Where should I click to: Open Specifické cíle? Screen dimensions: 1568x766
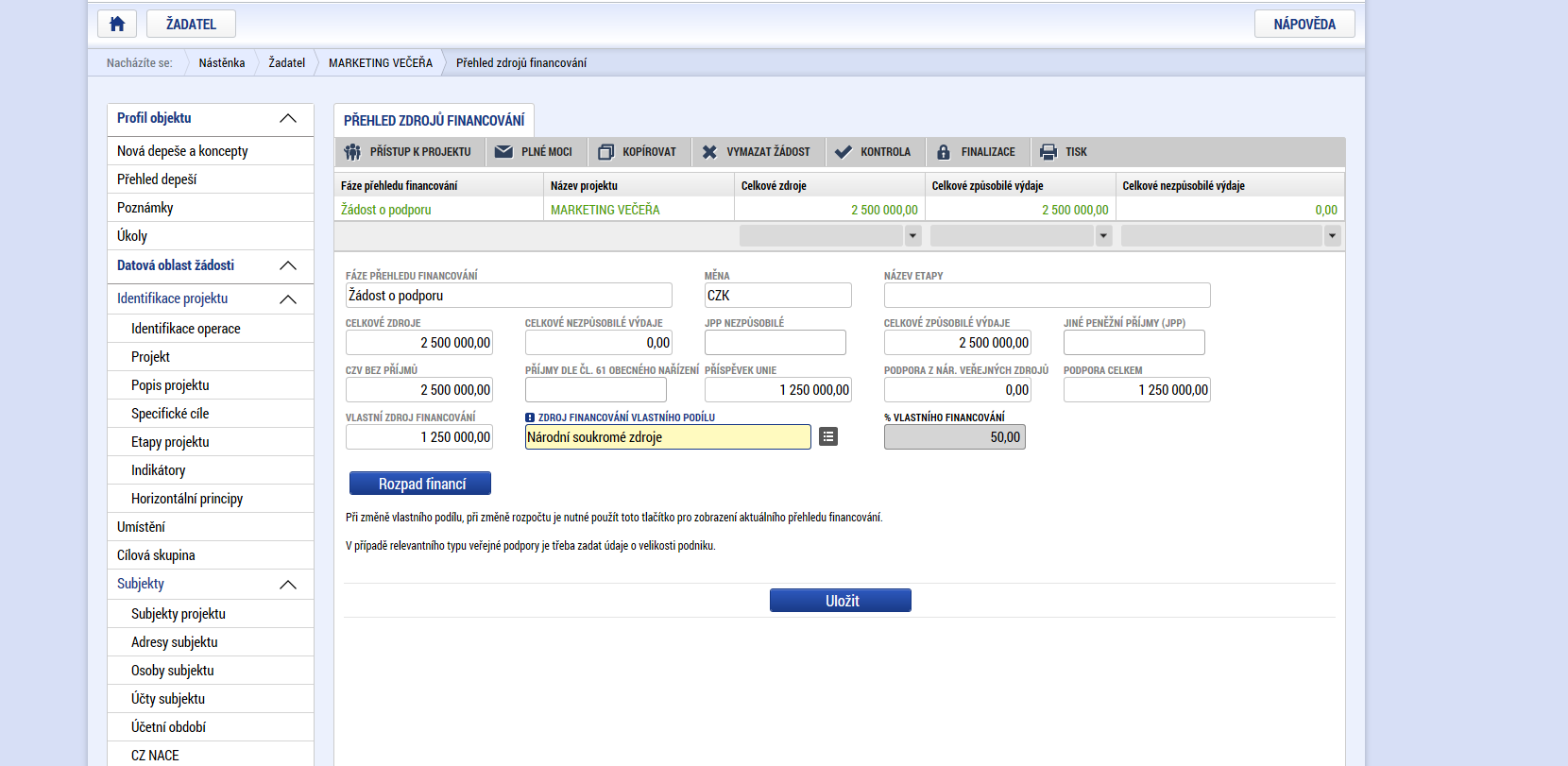[211, 414]
